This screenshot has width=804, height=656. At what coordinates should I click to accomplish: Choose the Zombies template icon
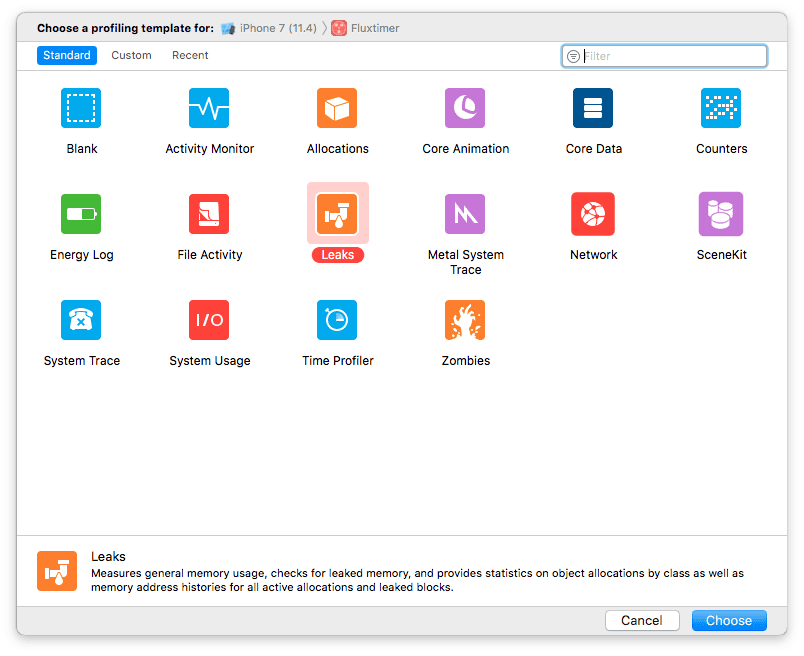click(465, 320)
